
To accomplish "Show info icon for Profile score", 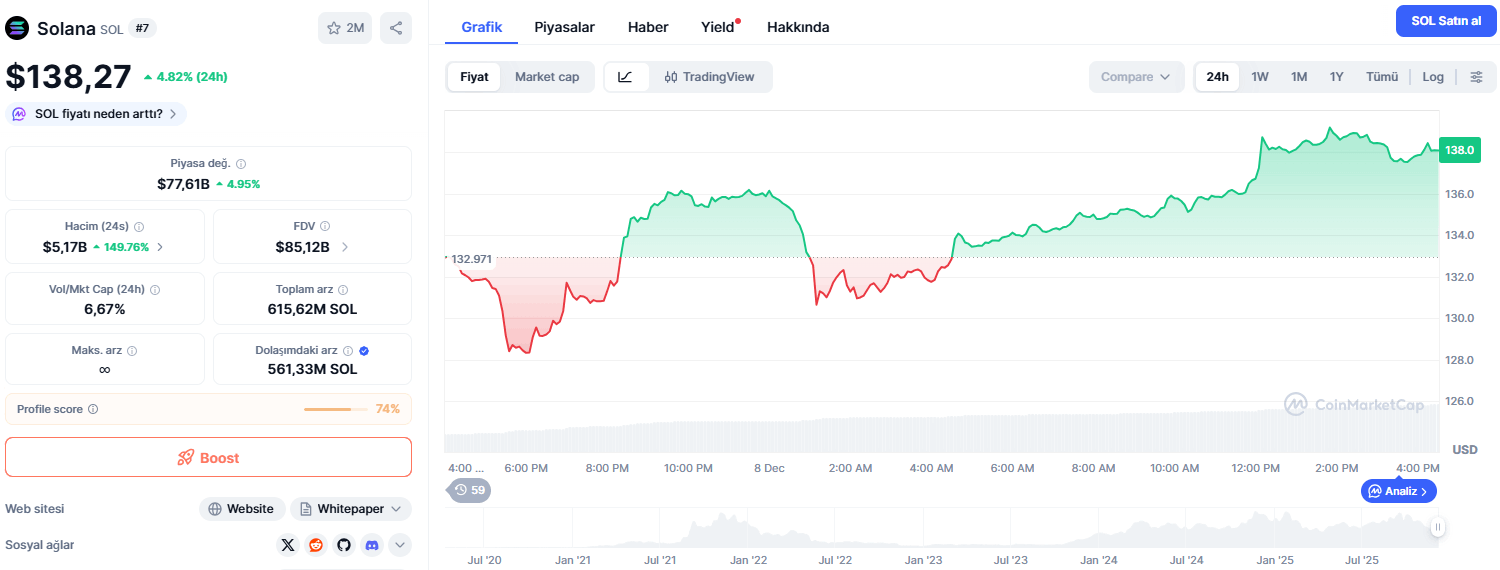I will coord(93,409).
